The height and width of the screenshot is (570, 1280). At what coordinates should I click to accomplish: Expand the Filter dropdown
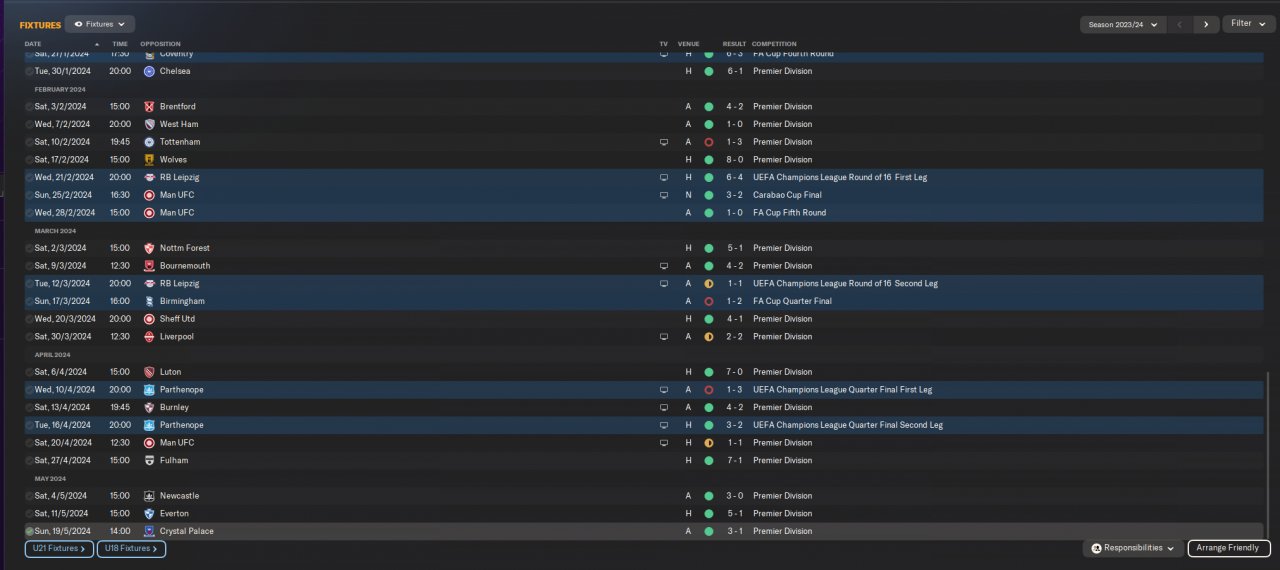tap(1247, 24)
